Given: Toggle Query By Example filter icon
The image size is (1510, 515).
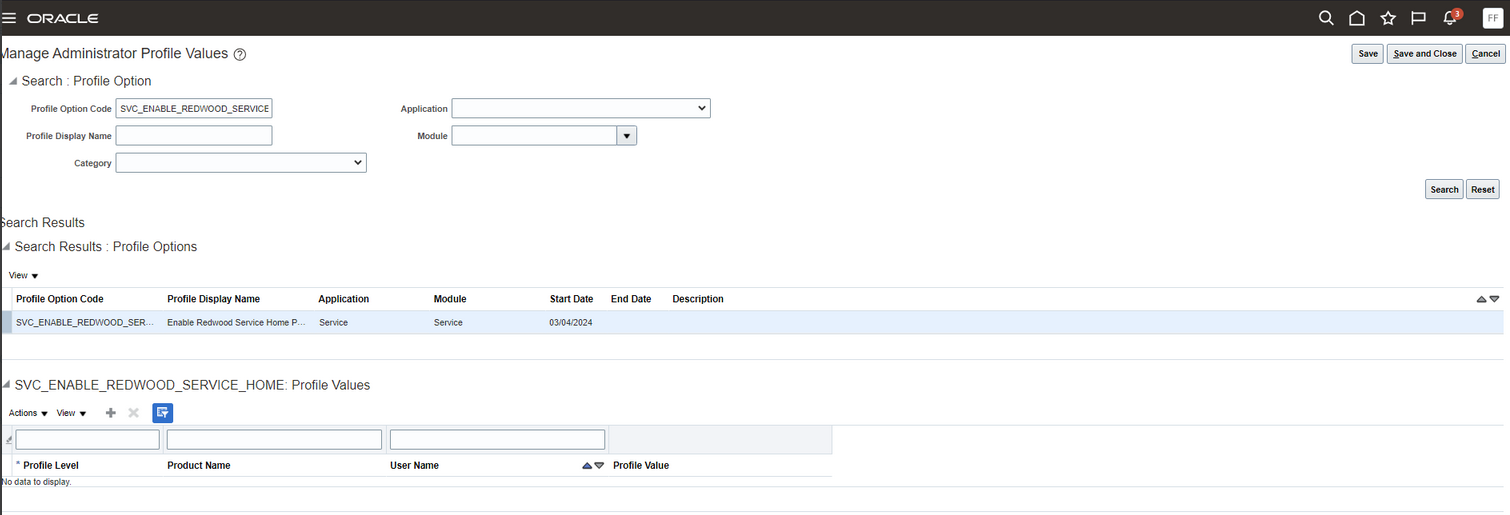Looking at the screenshot, I should [x=163, y=413].
